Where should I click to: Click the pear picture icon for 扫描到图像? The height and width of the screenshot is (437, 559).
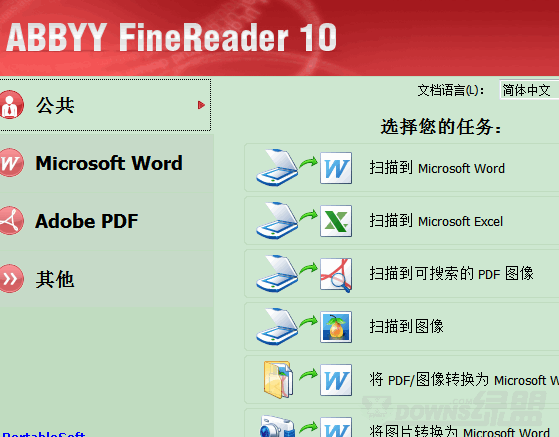coord(336,327)
